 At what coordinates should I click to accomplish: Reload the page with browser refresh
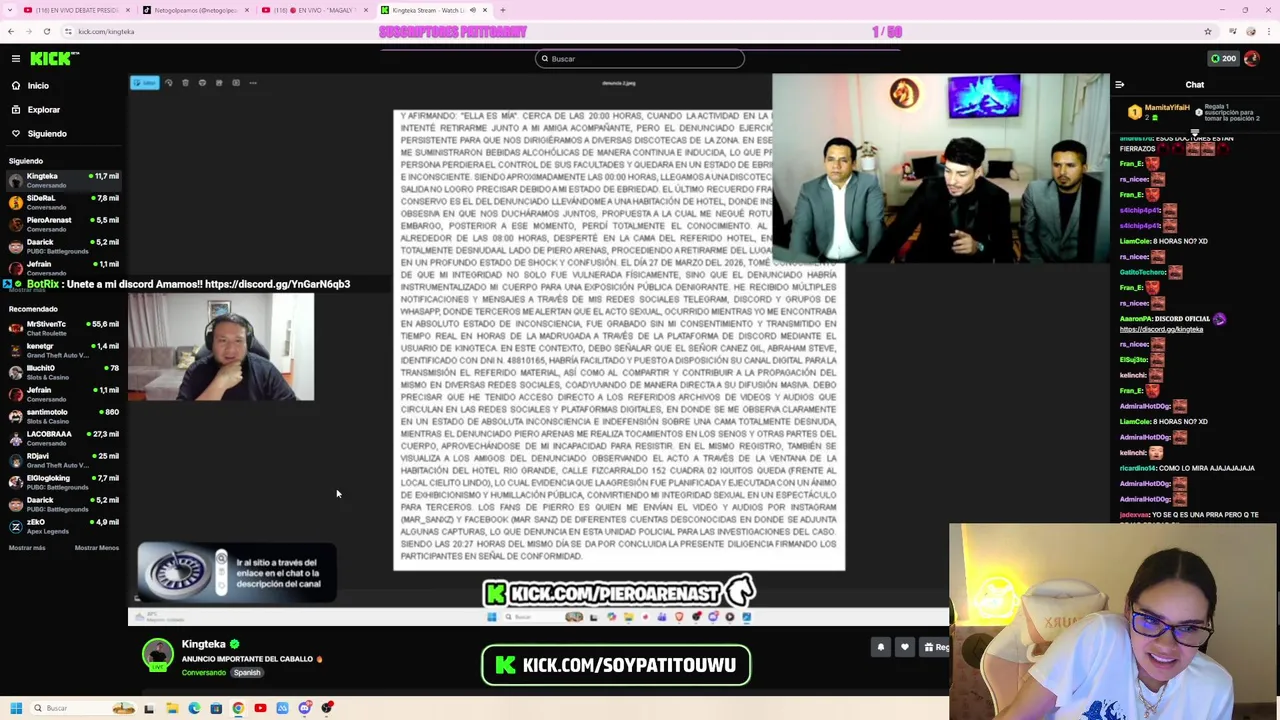[46, 31]
